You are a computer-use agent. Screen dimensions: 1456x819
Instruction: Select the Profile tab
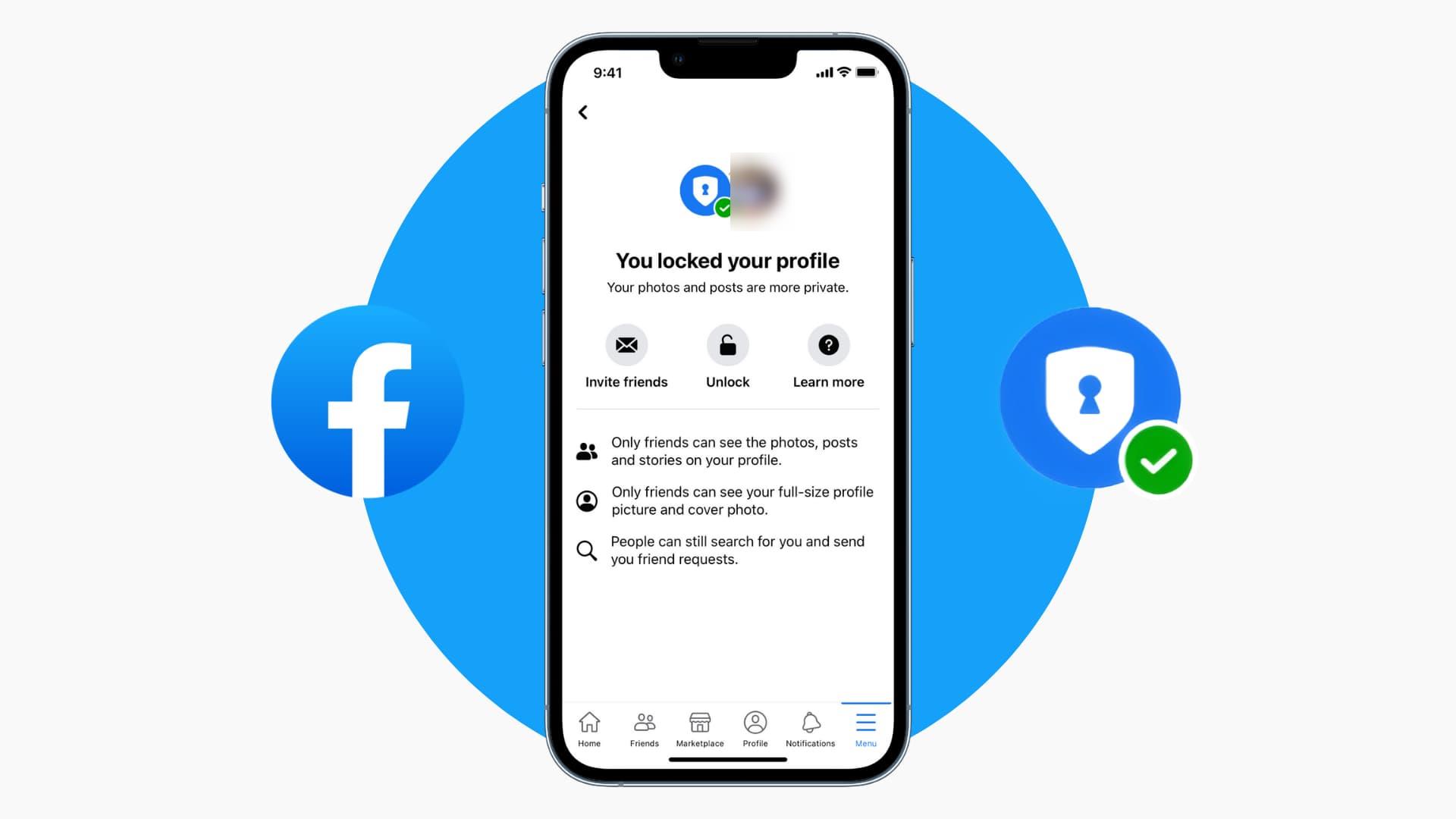[x=755, y=728]
